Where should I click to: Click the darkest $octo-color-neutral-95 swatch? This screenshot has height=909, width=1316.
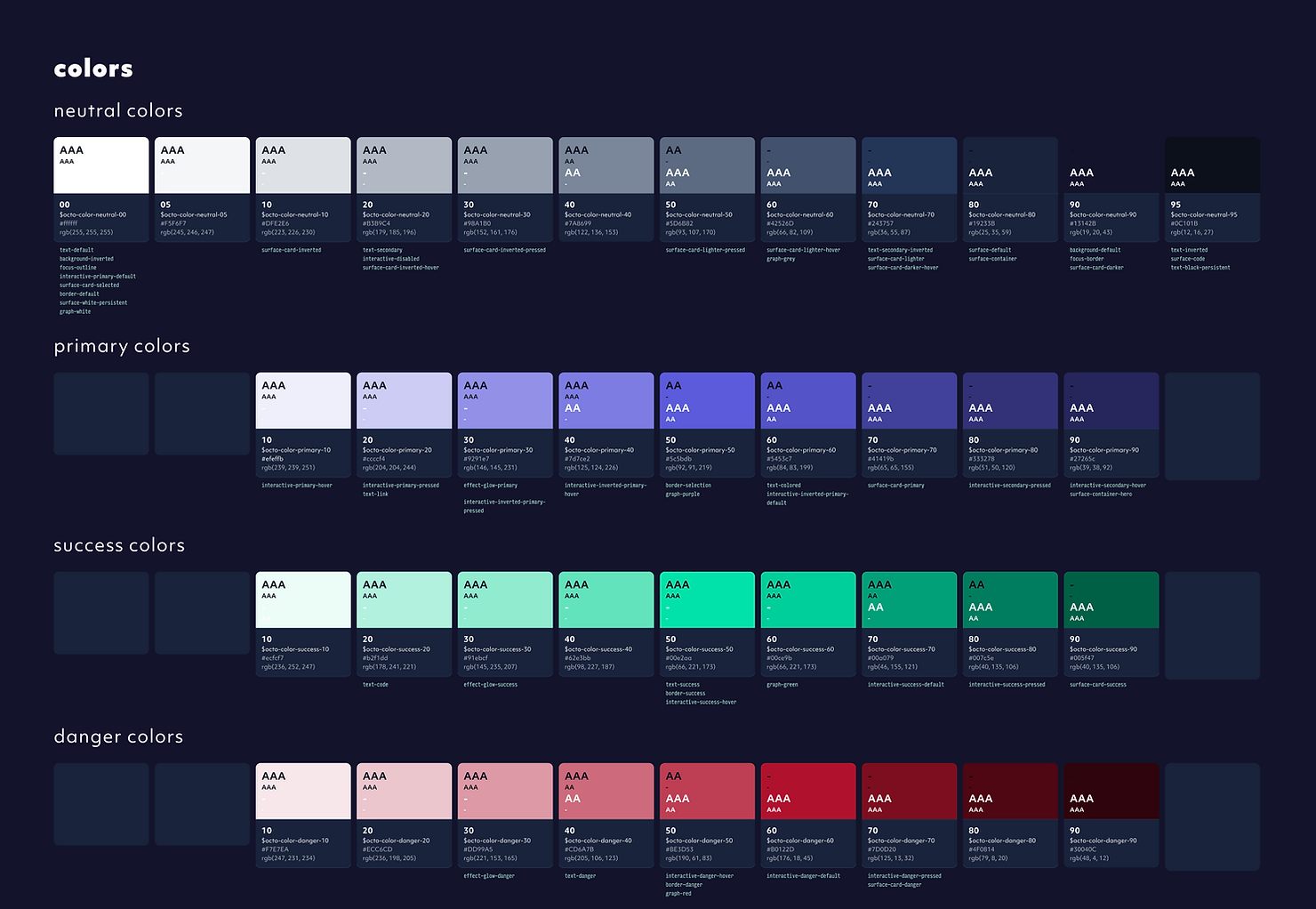tap(1212, 165)
